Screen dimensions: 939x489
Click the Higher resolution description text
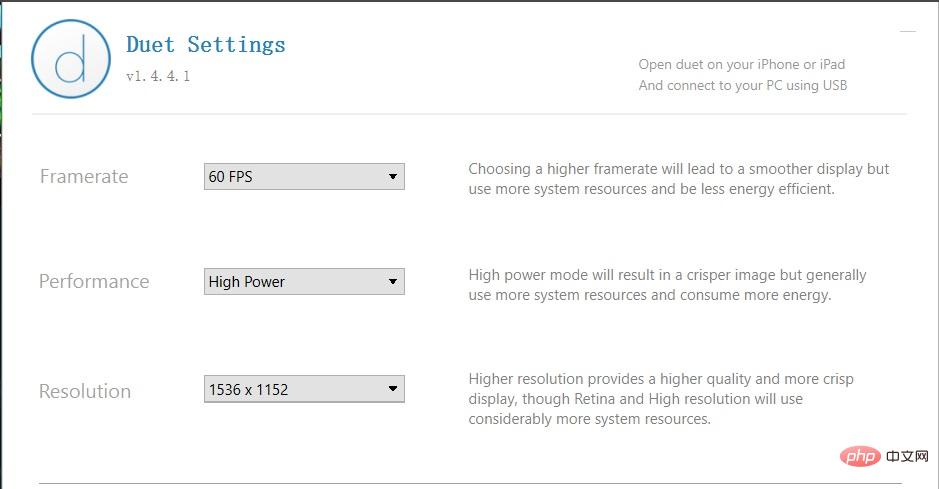(x=661, y=399)
